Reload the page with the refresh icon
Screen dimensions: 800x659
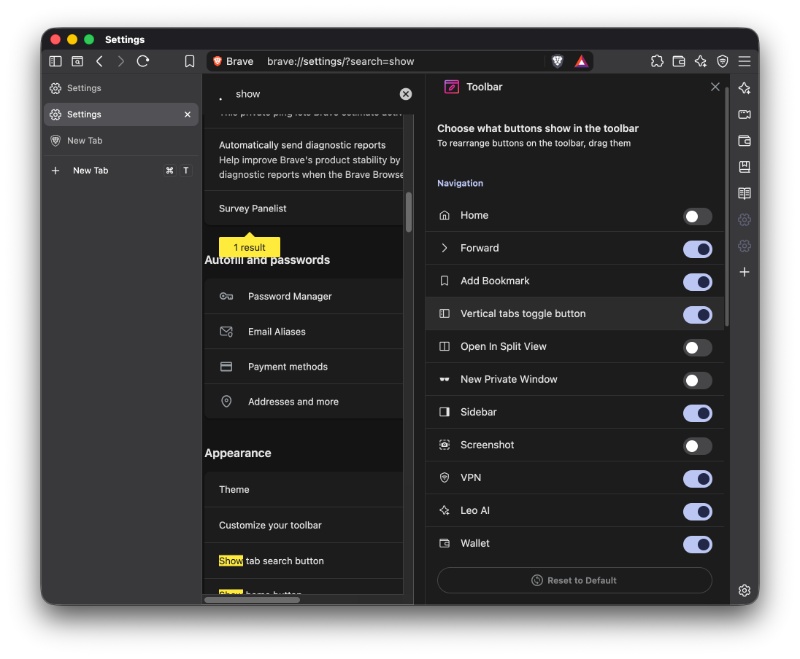click(x=143, y=61)
